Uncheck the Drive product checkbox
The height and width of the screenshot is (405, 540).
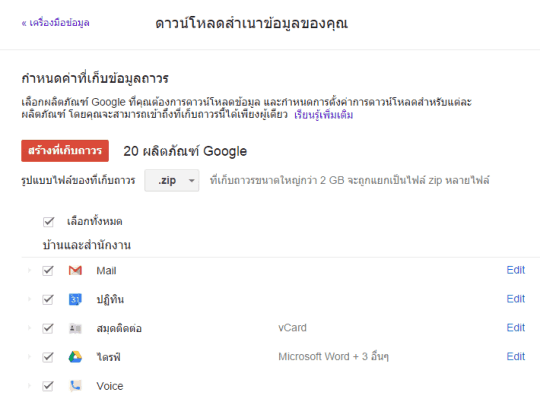(48, 357)
